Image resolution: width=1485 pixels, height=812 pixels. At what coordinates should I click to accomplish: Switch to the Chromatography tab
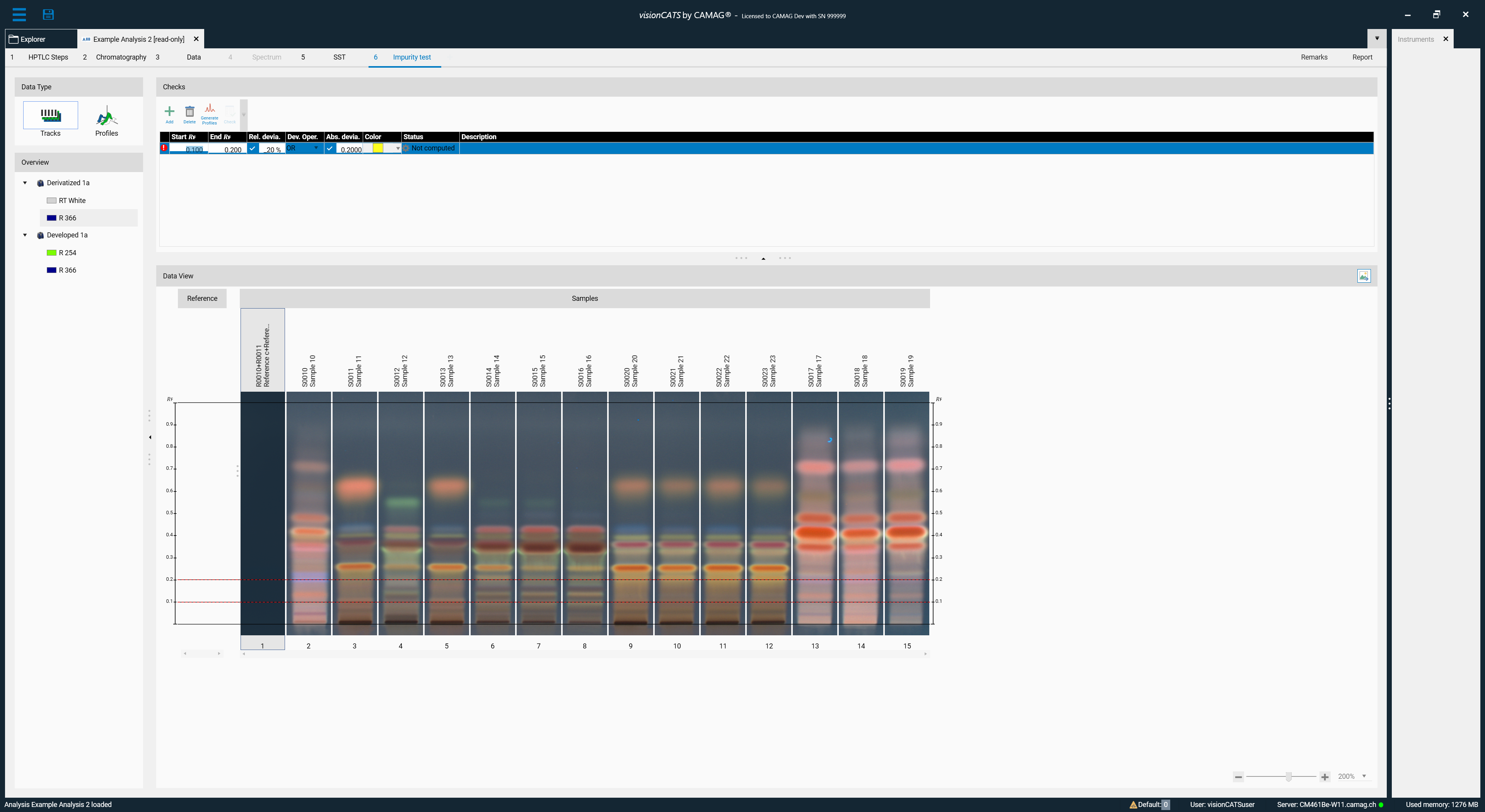point(121,57)
